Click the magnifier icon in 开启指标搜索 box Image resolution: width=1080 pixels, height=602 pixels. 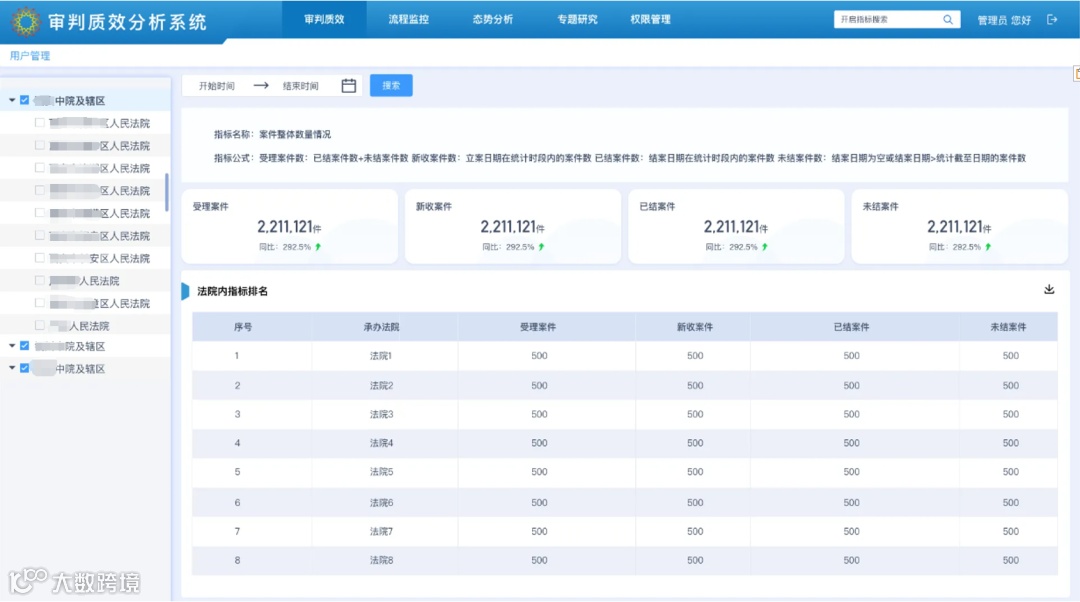click(x=948, y=20)
